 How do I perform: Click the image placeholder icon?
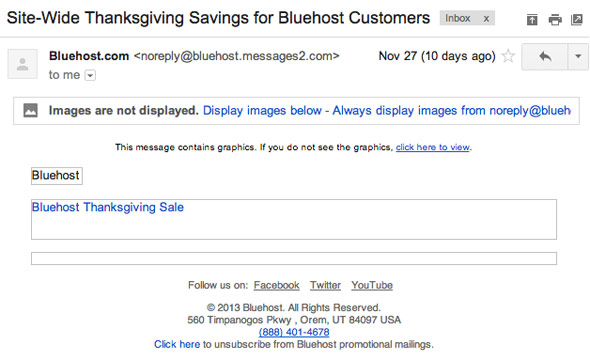[x=30, y=110]
